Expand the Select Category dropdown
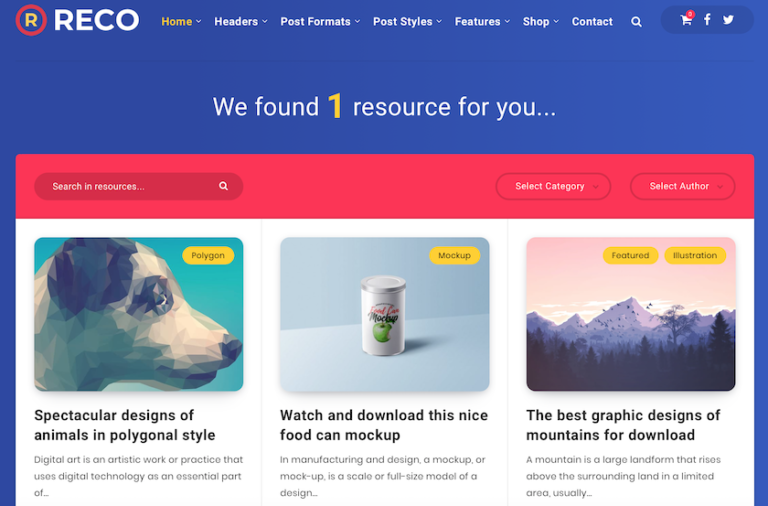This screenshot has height=506, width=768. [x=553, y=186]
